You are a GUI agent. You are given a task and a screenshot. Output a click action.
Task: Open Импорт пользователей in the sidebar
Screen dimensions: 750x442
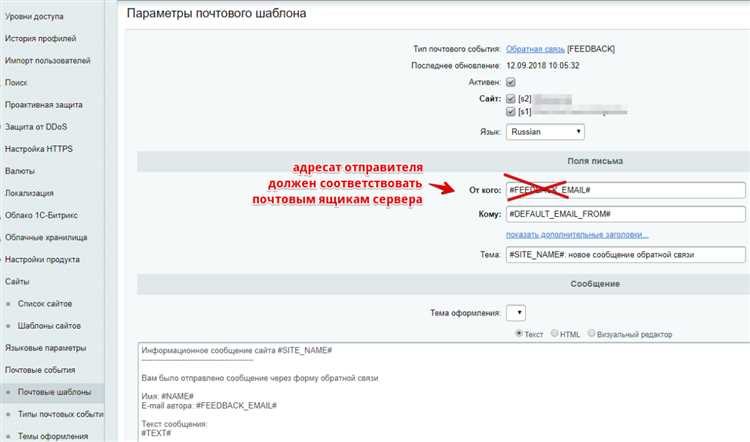tap(47, 60)
